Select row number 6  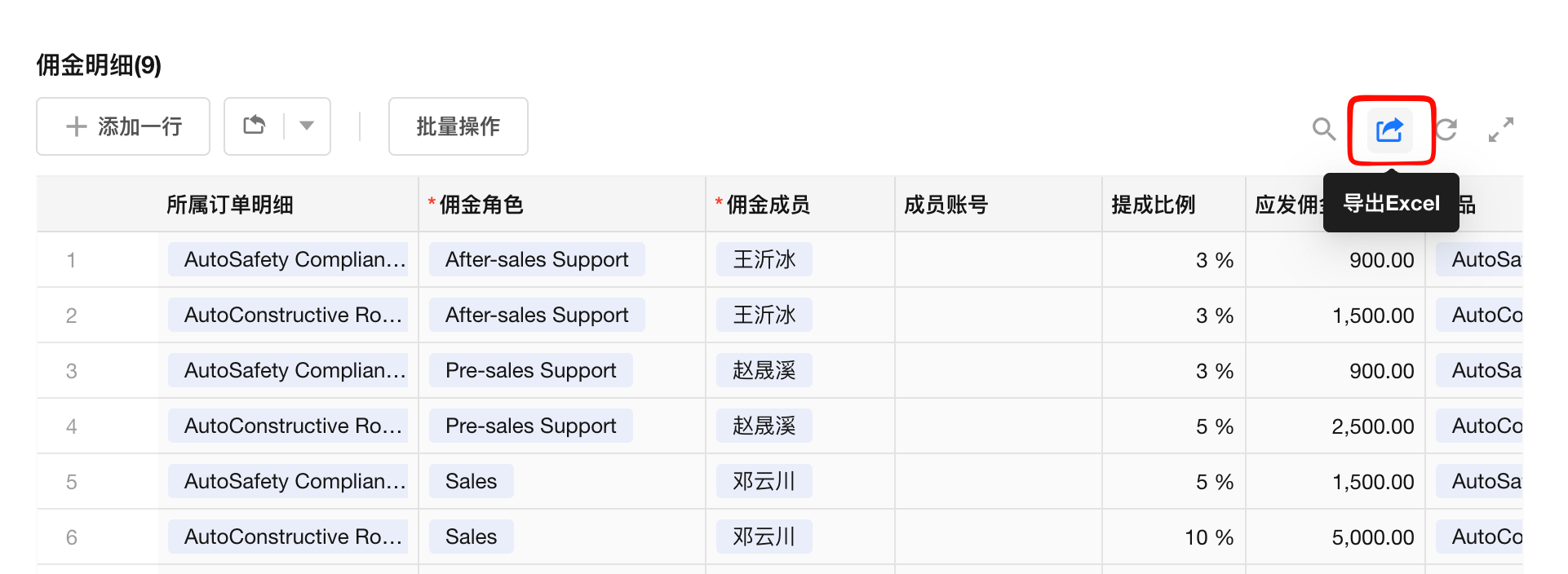click(72, 536)
